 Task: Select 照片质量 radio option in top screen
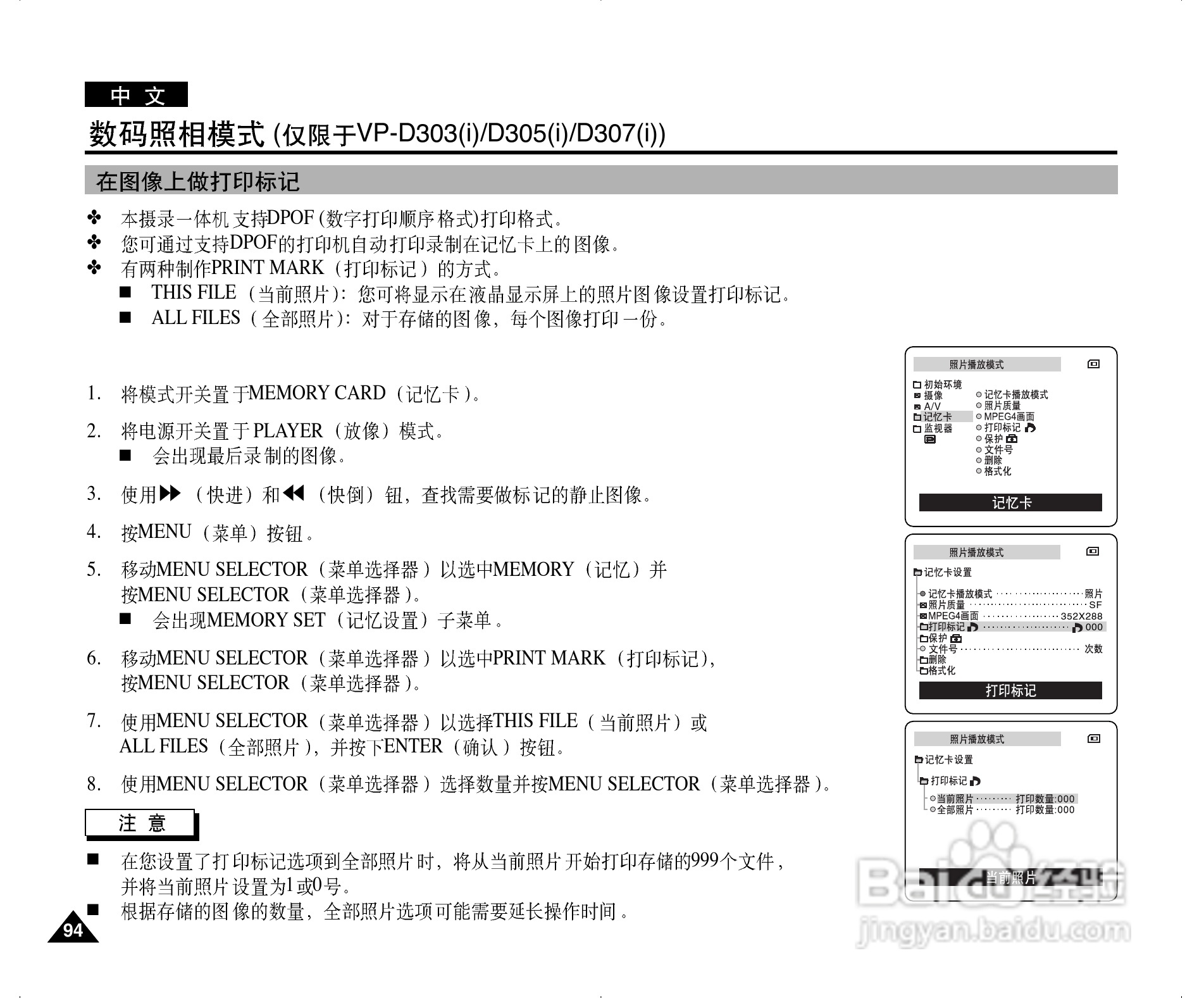point(979,406)
